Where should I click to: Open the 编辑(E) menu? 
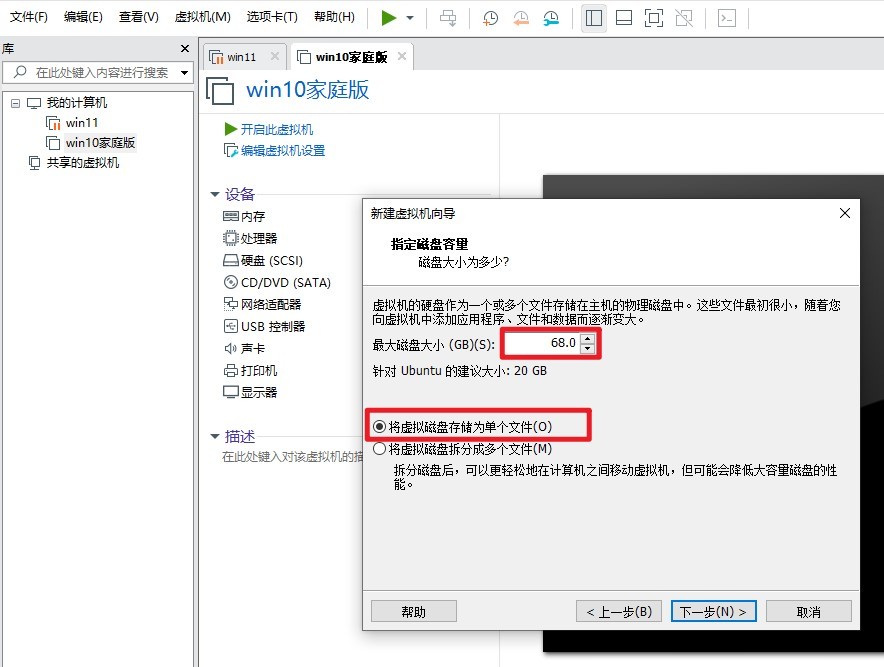pos(83,17)
